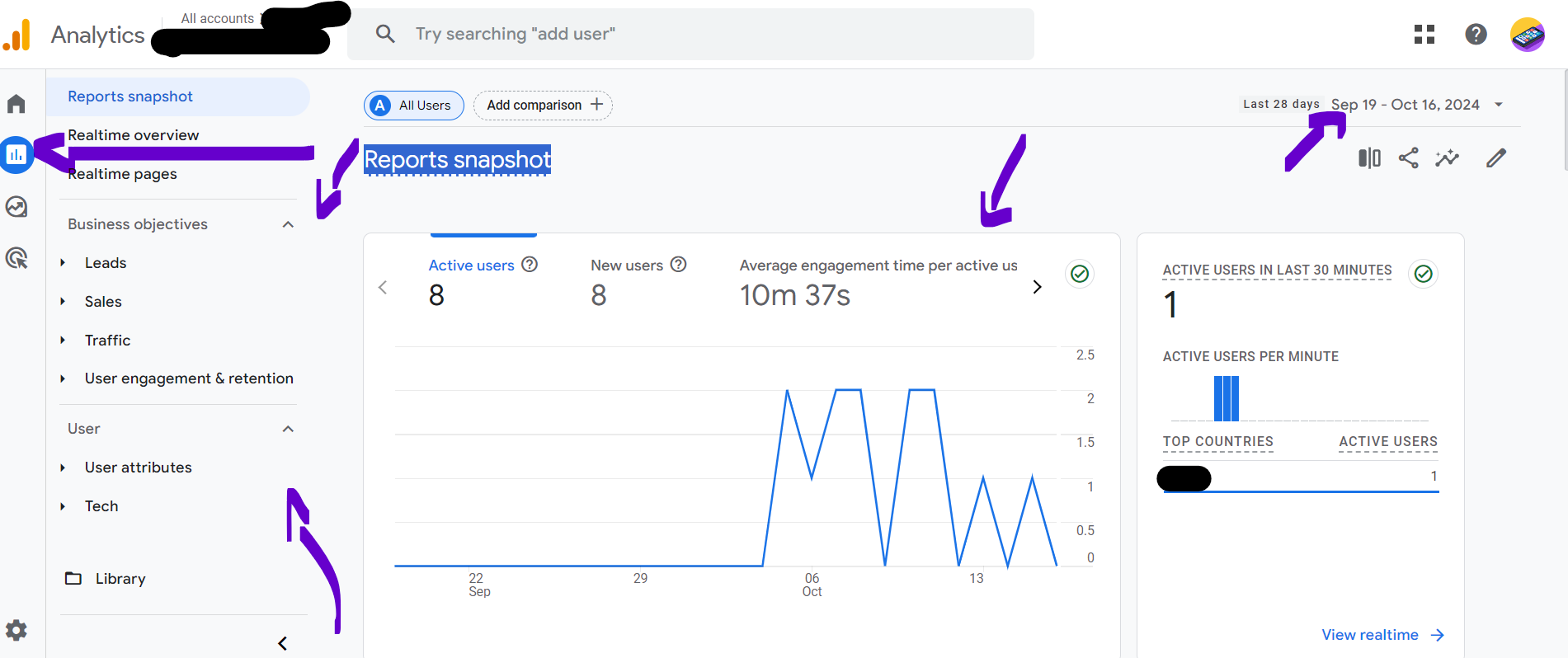
Task: Open the Help question mark icon
Action: click(1476, 34)
